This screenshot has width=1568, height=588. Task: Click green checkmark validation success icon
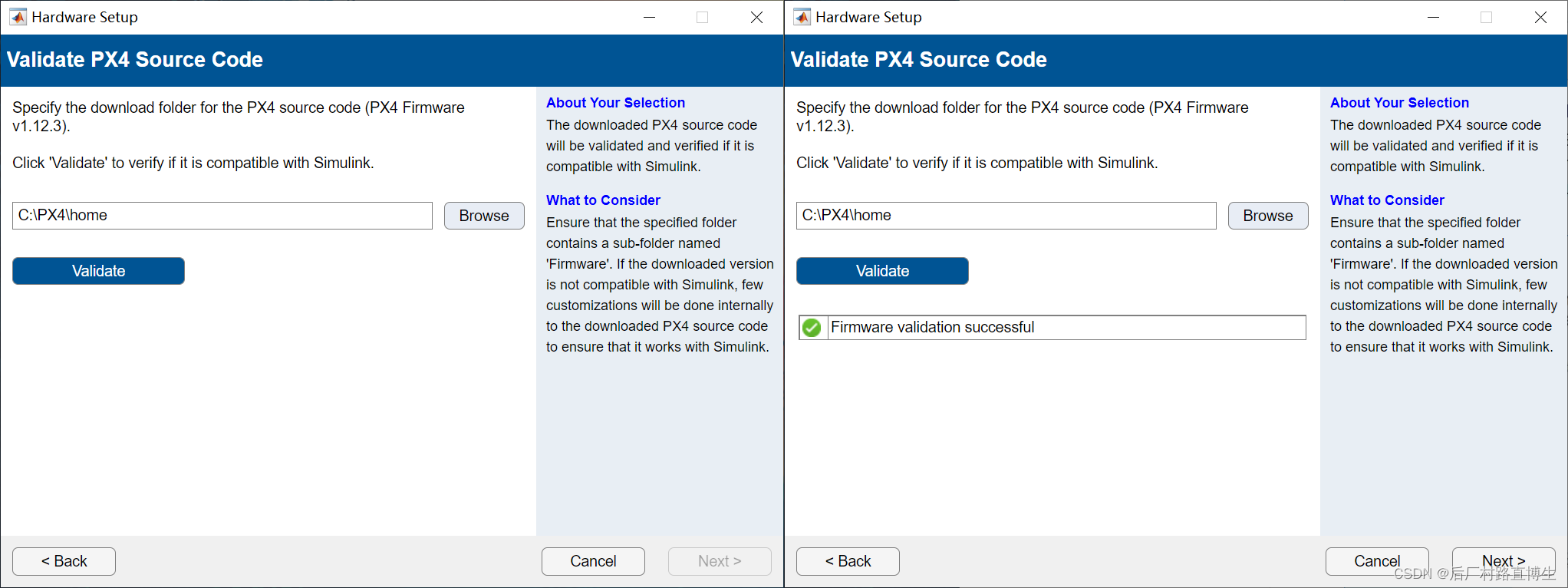[x=812, y=328]
